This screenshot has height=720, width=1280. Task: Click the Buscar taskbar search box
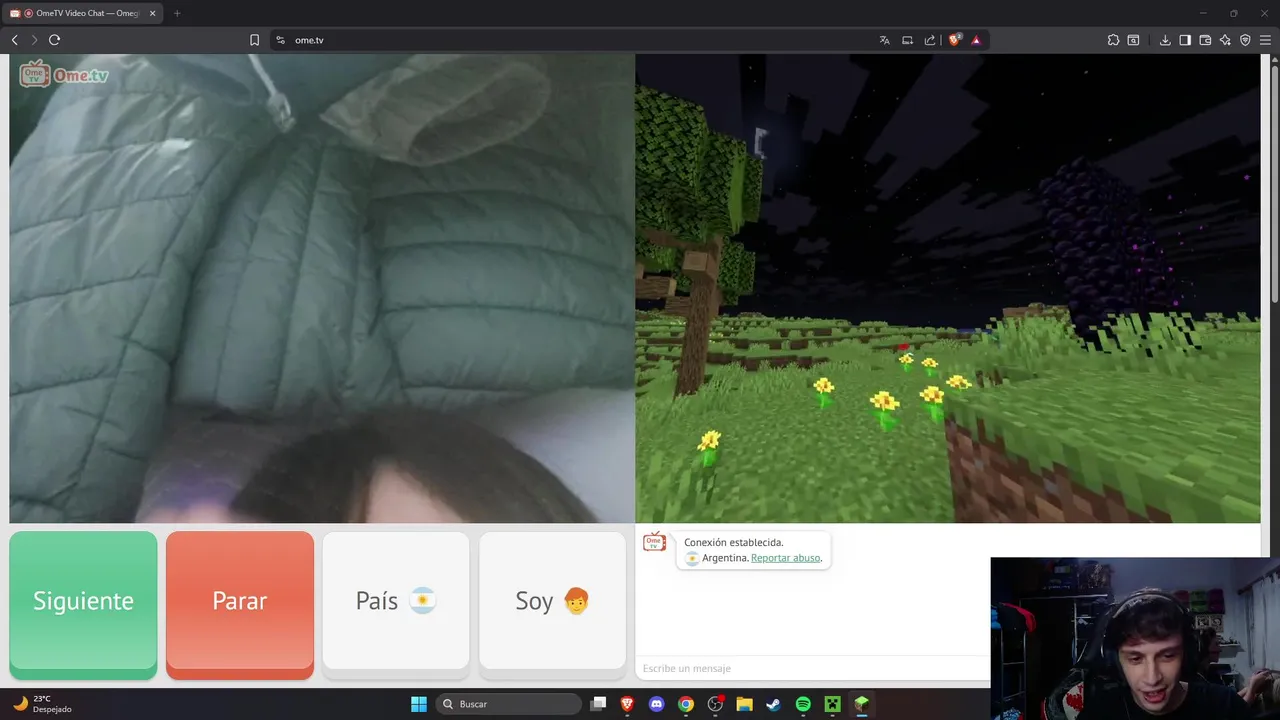[x=508, y=704]
